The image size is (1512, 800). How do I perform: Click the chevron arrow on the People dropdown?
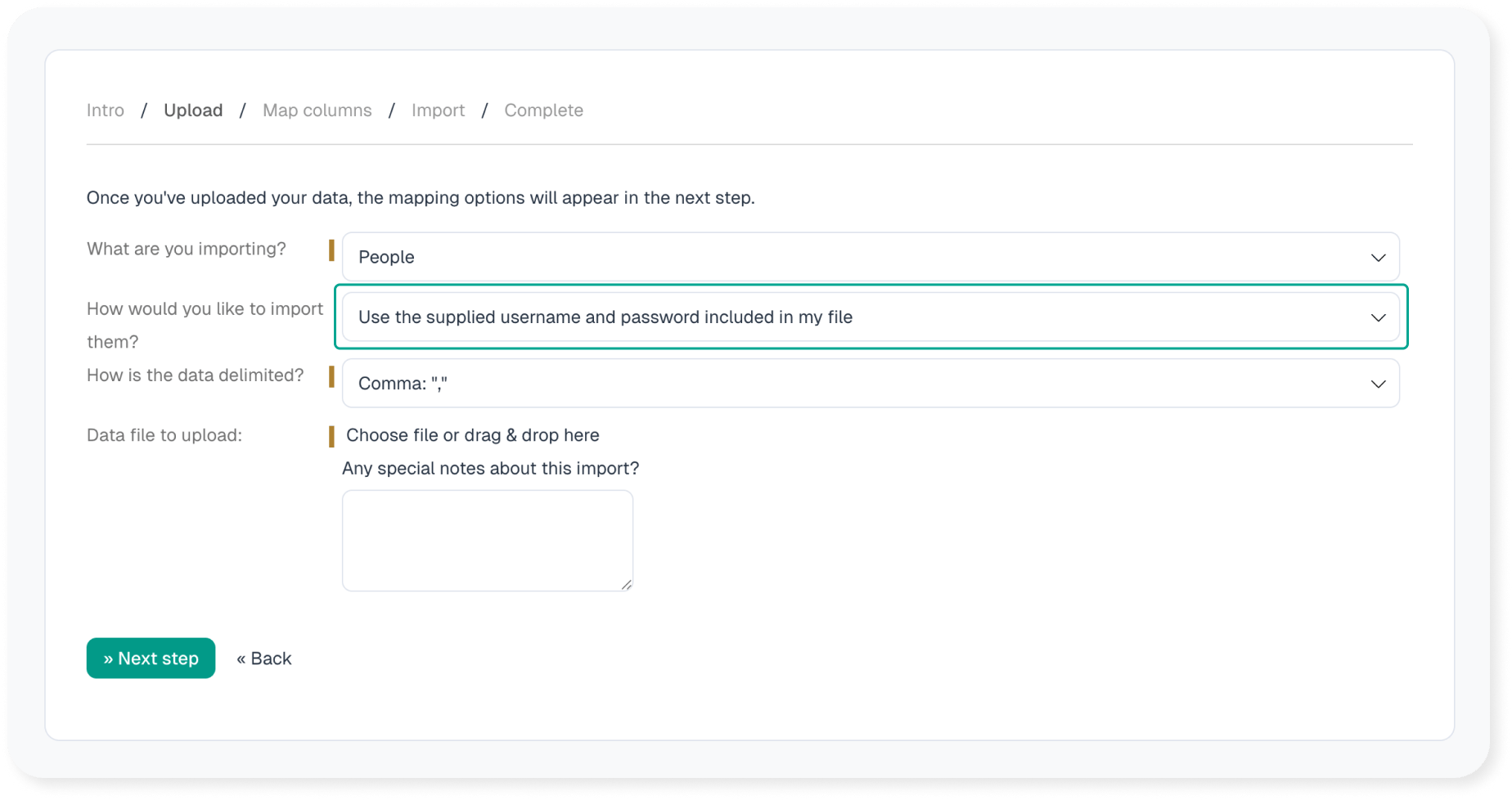pyautogui.click(x=1378, y=258)
